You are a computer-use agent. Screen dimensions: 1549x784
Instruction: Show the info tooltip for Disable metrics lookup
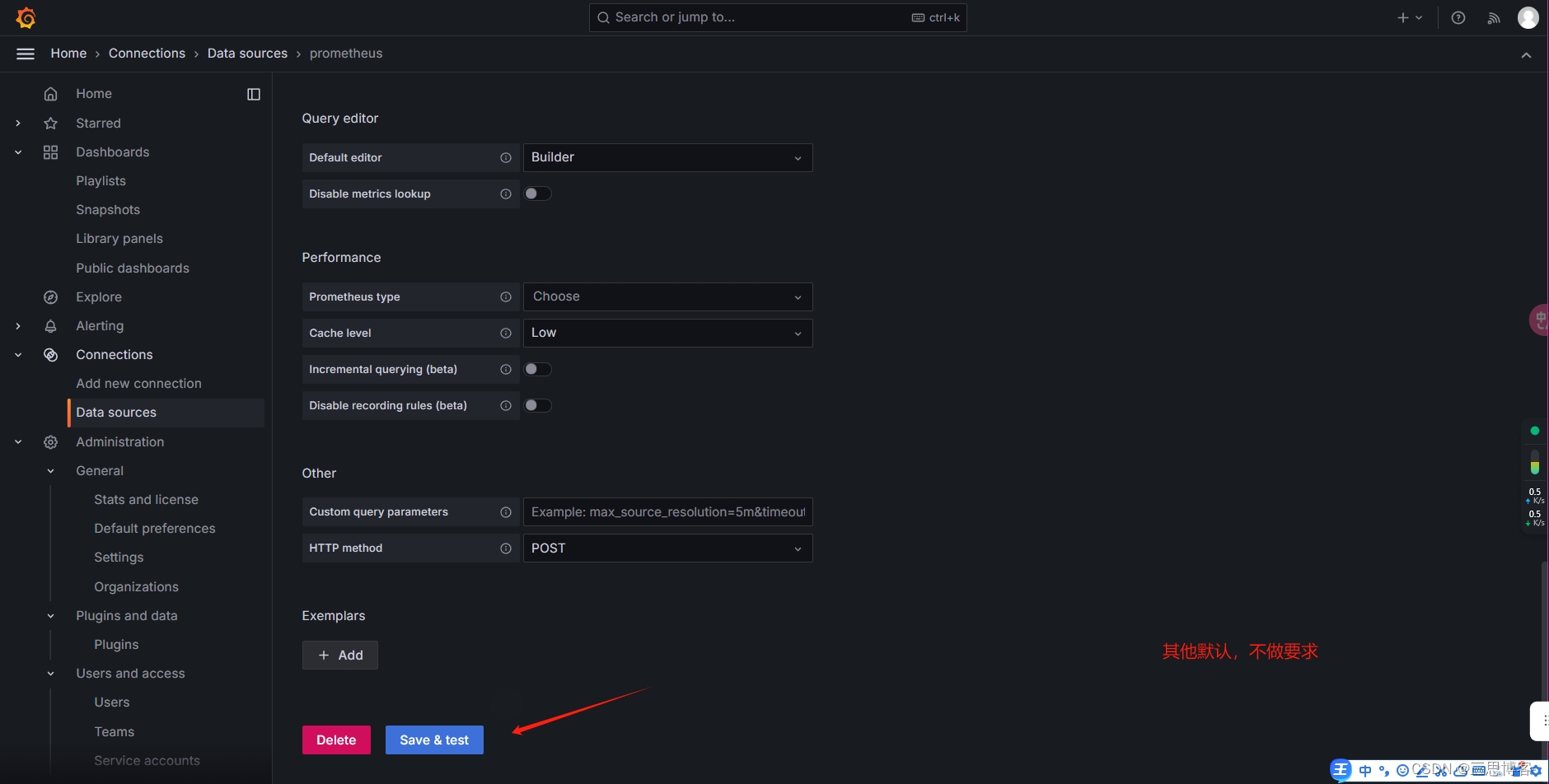point(506,194)
